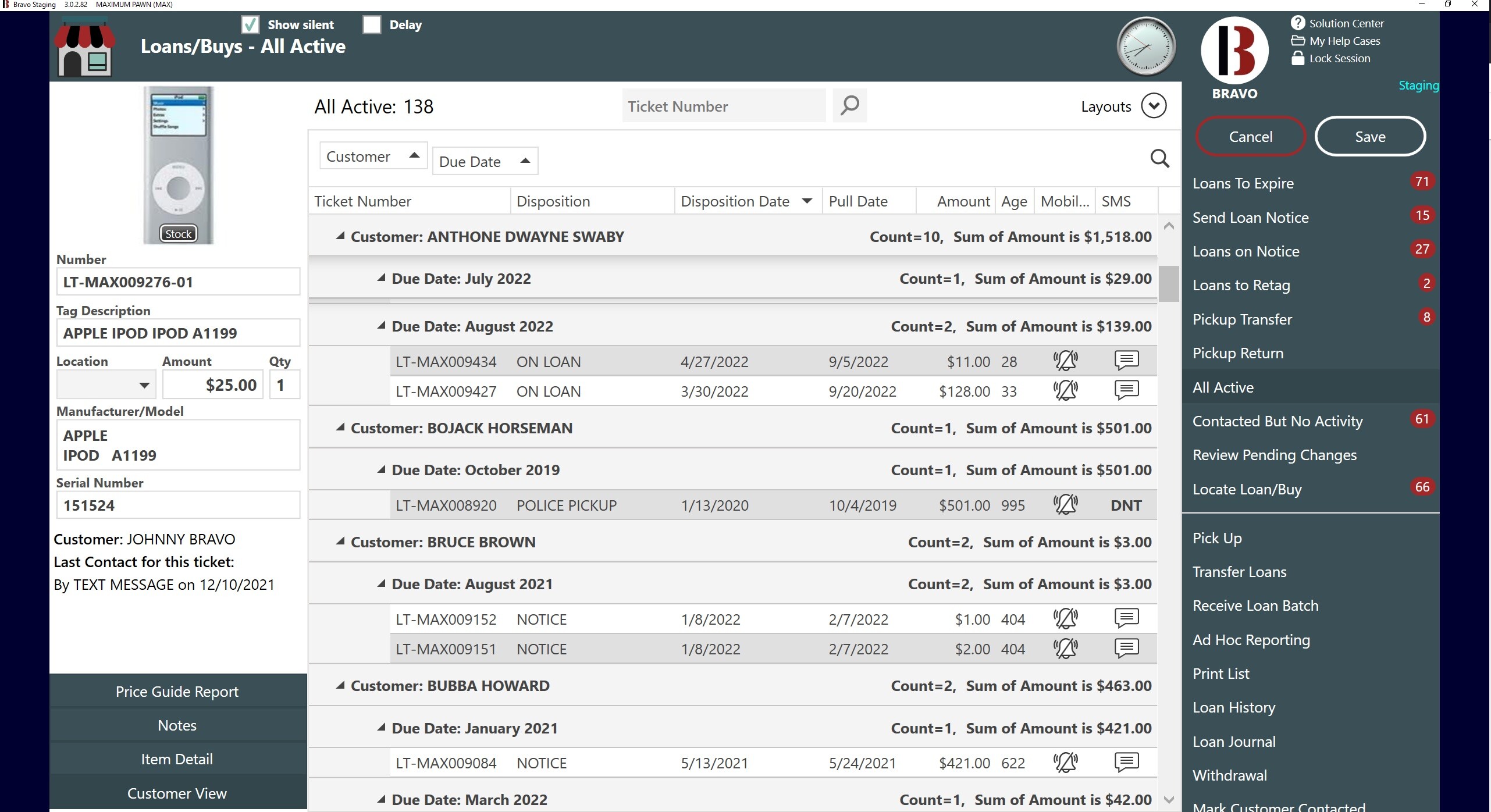Select ticket row LT-MAX009427
Screen dimensions: 1491x812
[x=773, y=391]
